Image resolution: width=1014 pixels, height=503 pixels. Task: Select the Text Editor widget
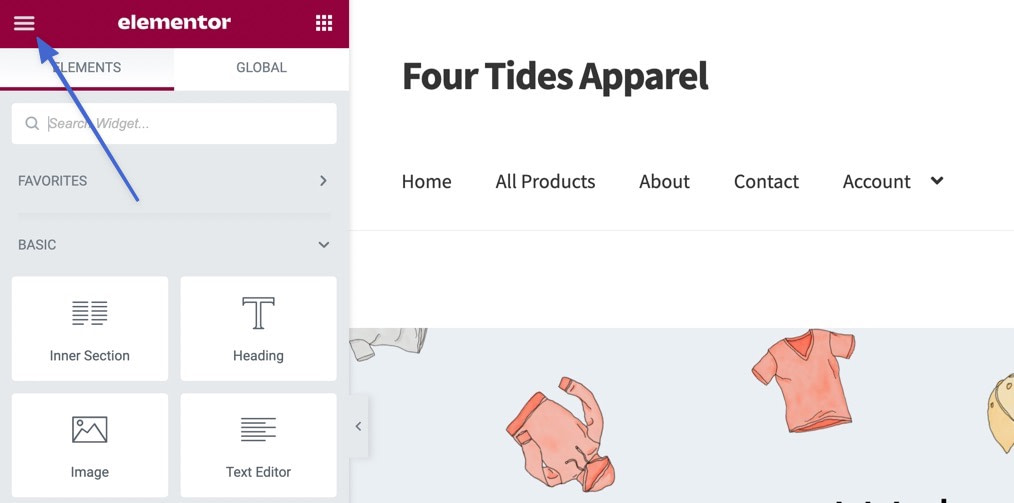click(x=258, y=445)
